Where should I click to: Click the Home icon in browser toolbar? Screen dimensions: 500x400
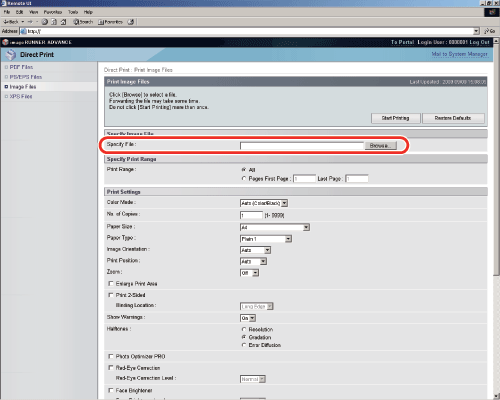63,22
